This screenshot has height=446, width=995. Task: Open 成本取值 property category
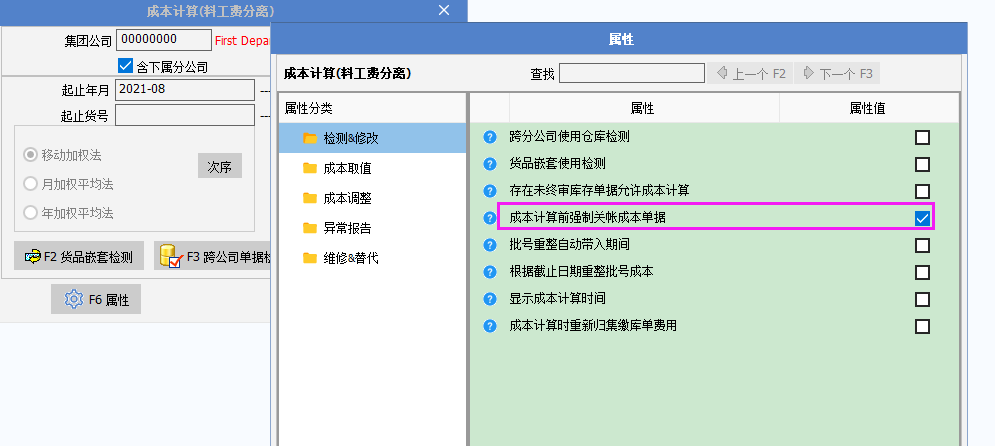pyautogui.click(x=372, y=168)
